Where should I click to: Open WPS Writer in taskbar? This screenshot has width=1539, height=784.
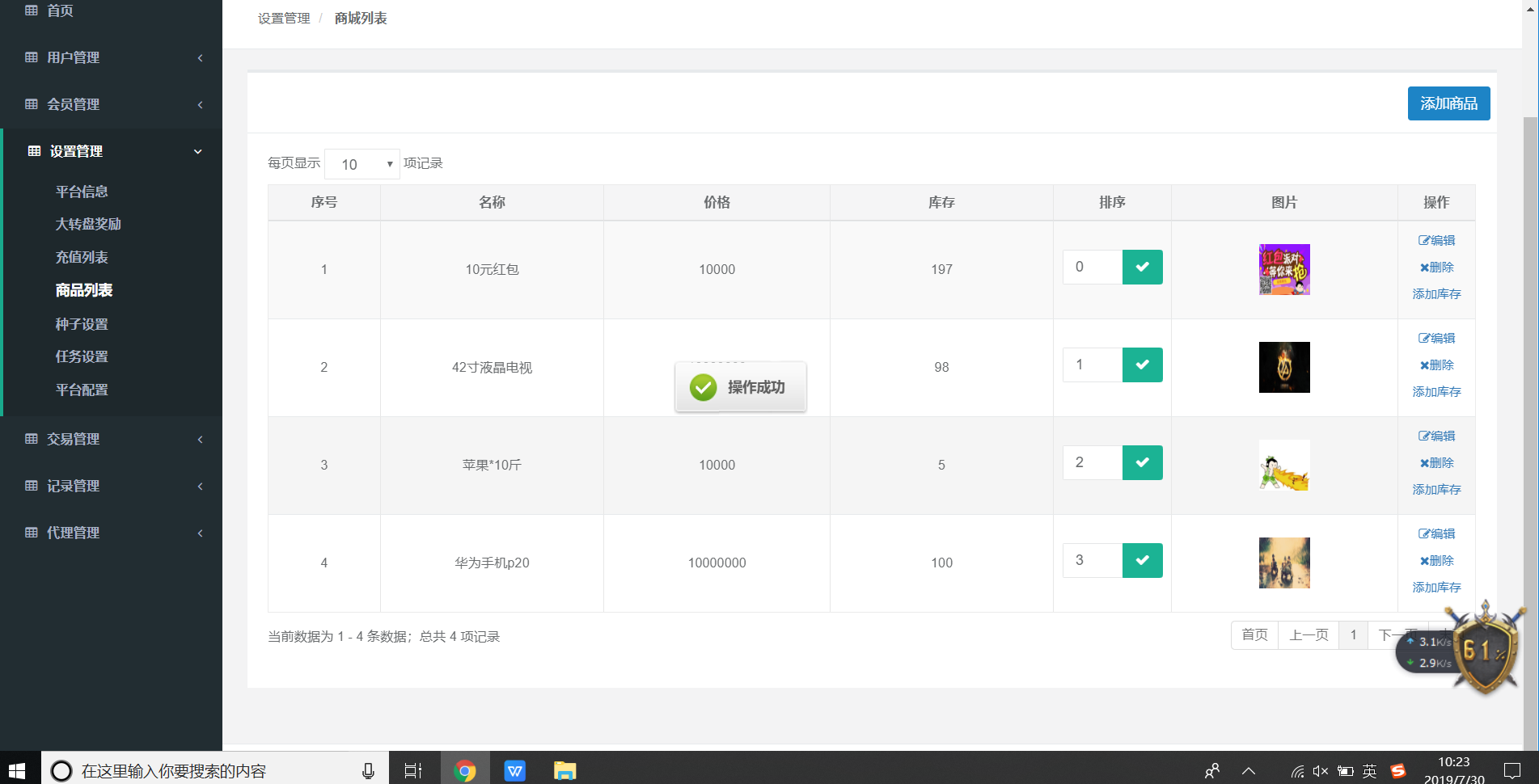pos(514,770)
